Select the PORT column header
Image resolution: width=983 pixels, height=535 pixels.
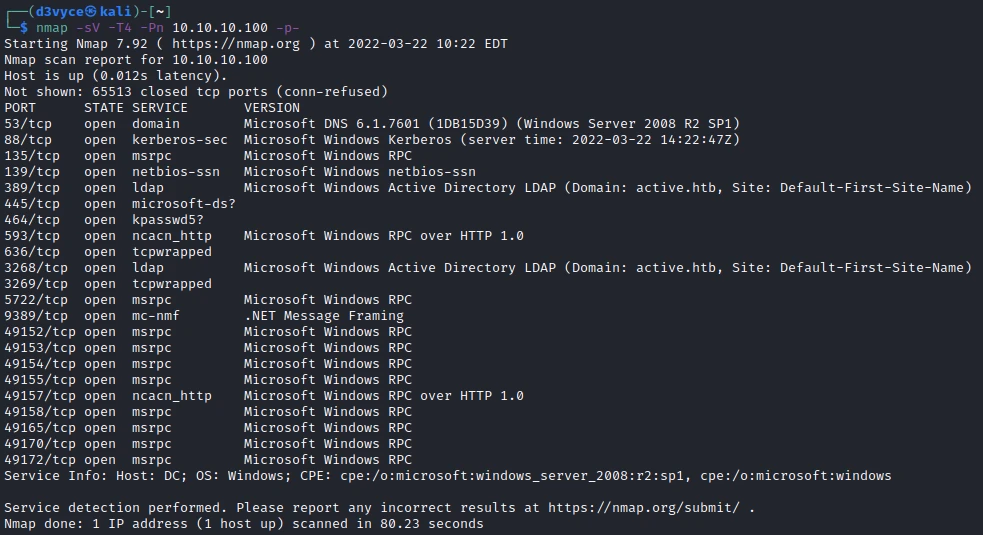pyautogui.click(x=20, y=108)
